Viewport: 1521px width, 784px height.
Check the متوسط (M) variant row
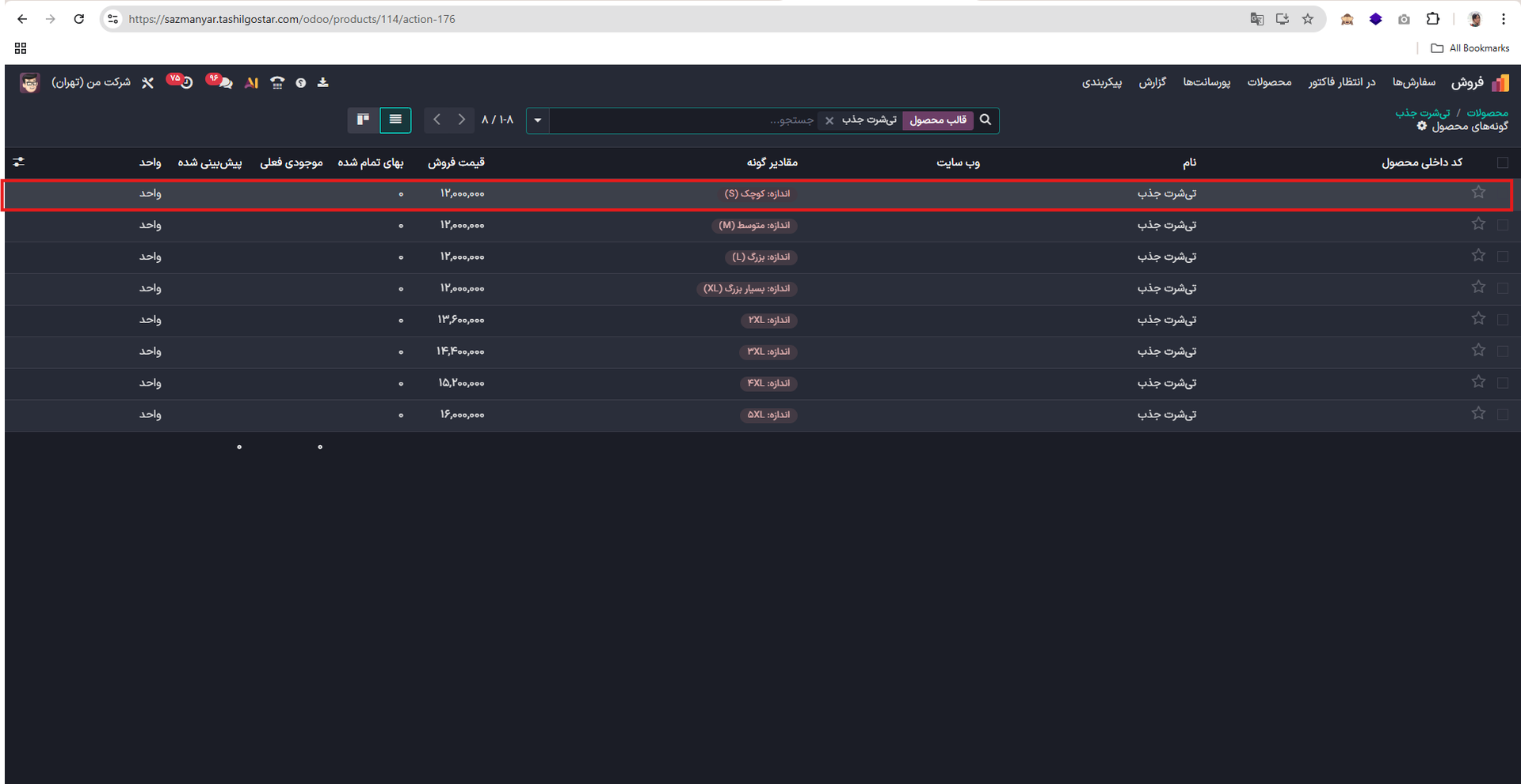click(x=1503, y=225)
